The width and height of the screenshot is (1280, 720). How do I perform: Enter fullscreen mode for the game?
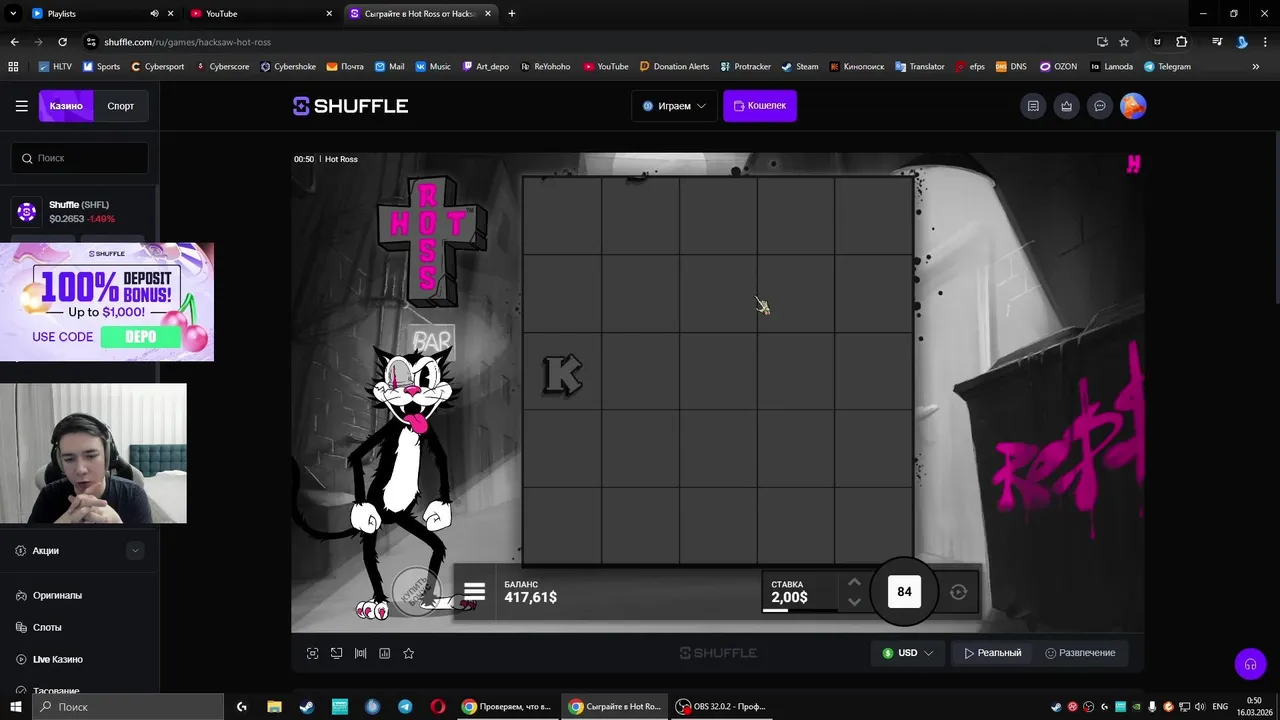pos(312,653)
